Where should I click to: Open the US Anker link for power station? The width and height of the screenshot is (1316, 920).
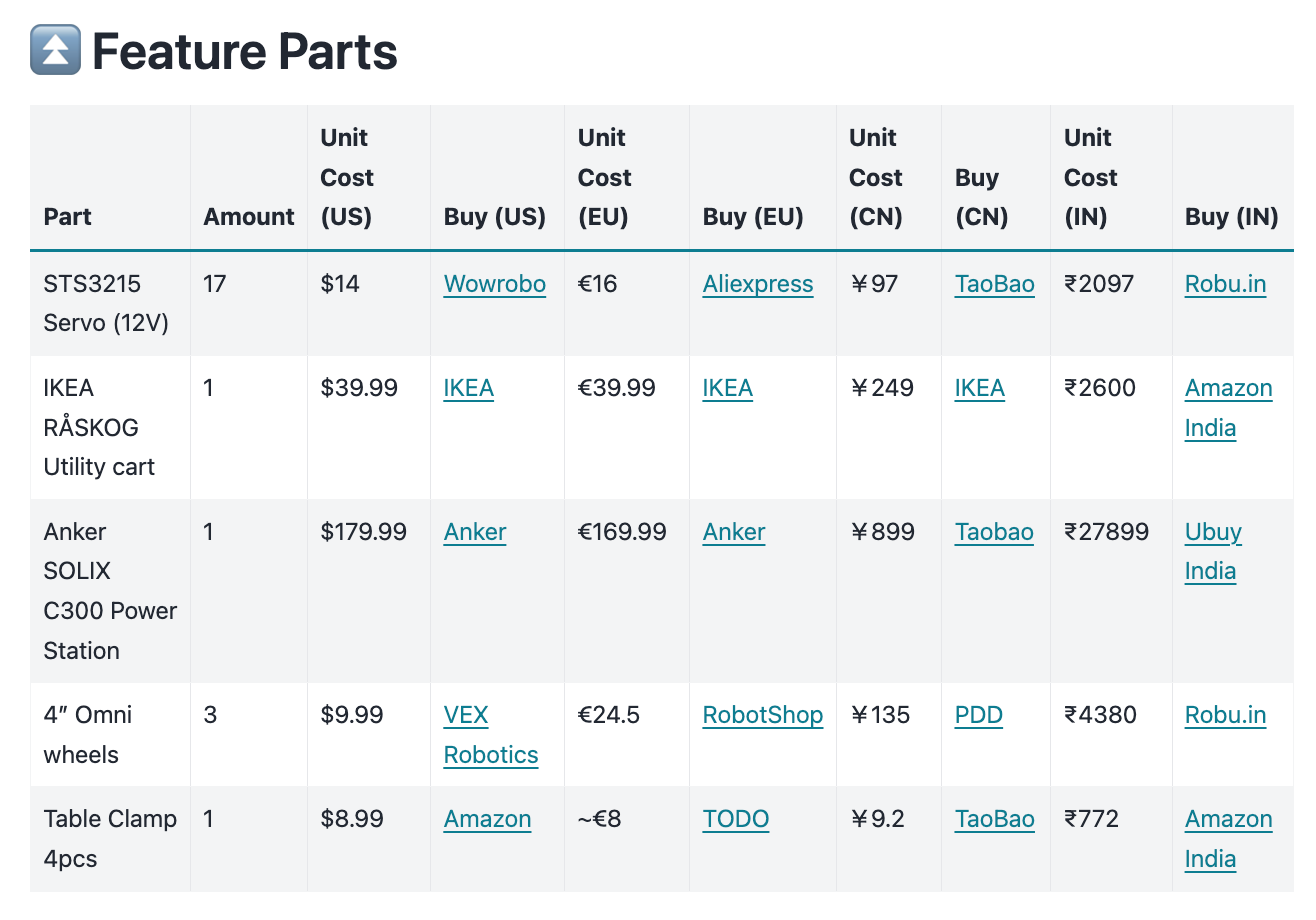pos(475,532)
